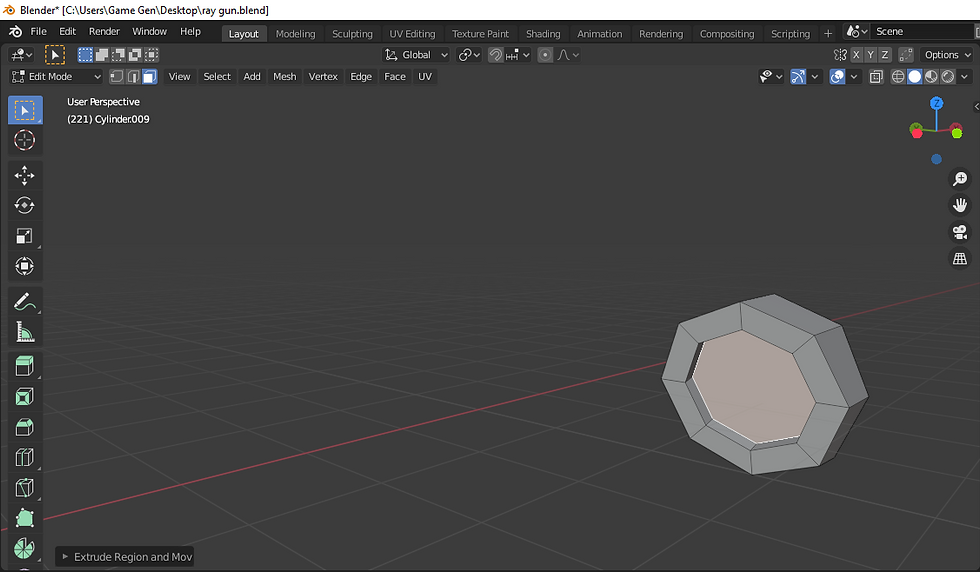The height and width of the screenshot is (572, 980).
Task: Open the File menu
Action: click(x=39, y=31)
